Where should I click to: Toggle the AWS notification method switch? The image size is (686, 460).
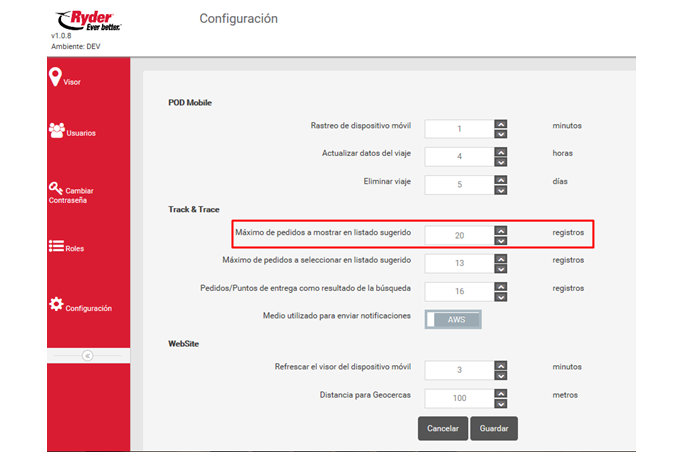coord(453,319)
